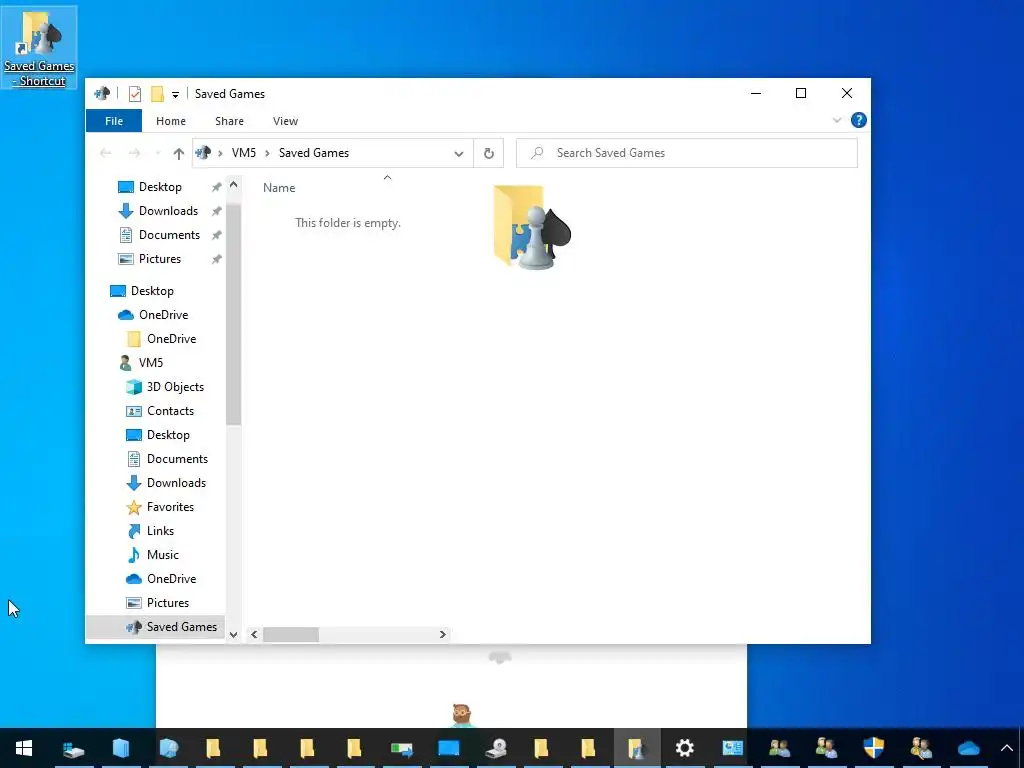Image resolution: width=1024 pixels, height=768 pixels.
Task: Click the Search Saved Games field
Action: pos(686,153)
